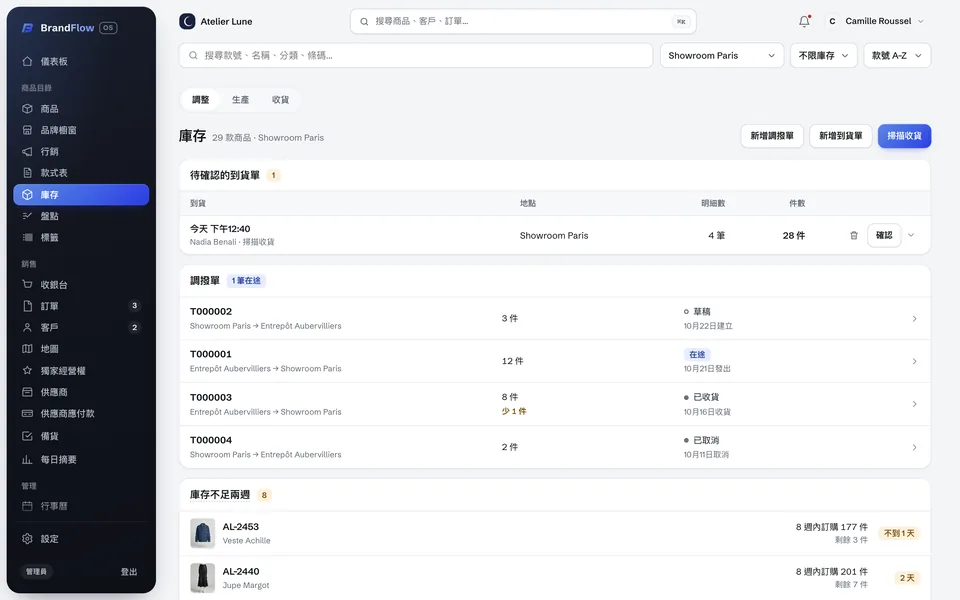Screen dimensions: 960x600
Task: Open the AL-2440 Jupe Margot thumbnail
Action: tap(202, 578)
